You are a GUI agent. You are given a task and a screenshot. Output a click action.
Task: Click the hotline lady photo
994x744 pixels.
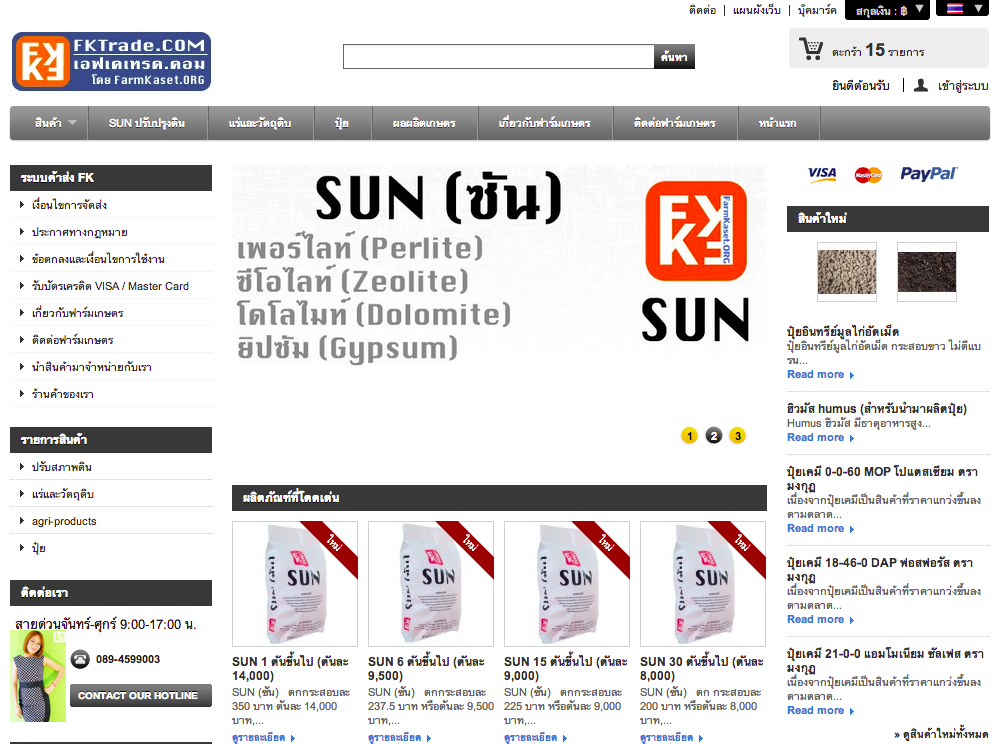tap(38, 676)
